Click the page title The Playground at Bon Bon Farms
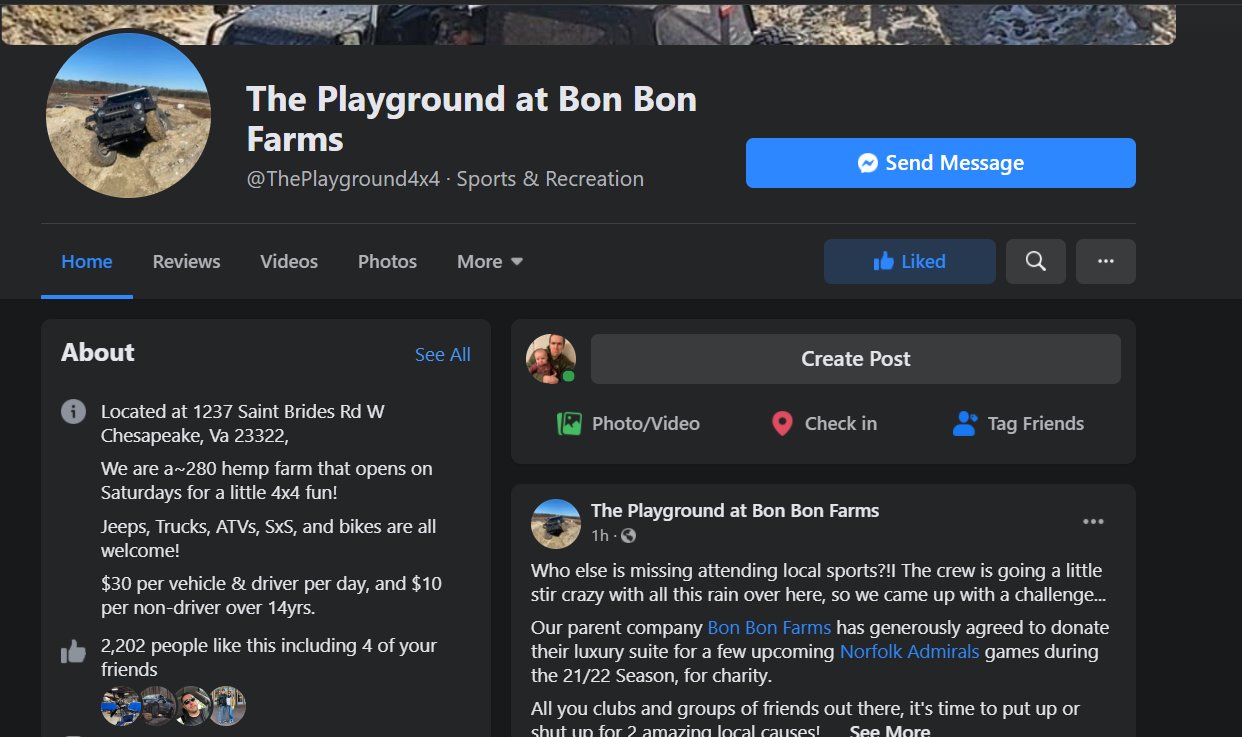The image size is (1242, 737). pos(471,119)
